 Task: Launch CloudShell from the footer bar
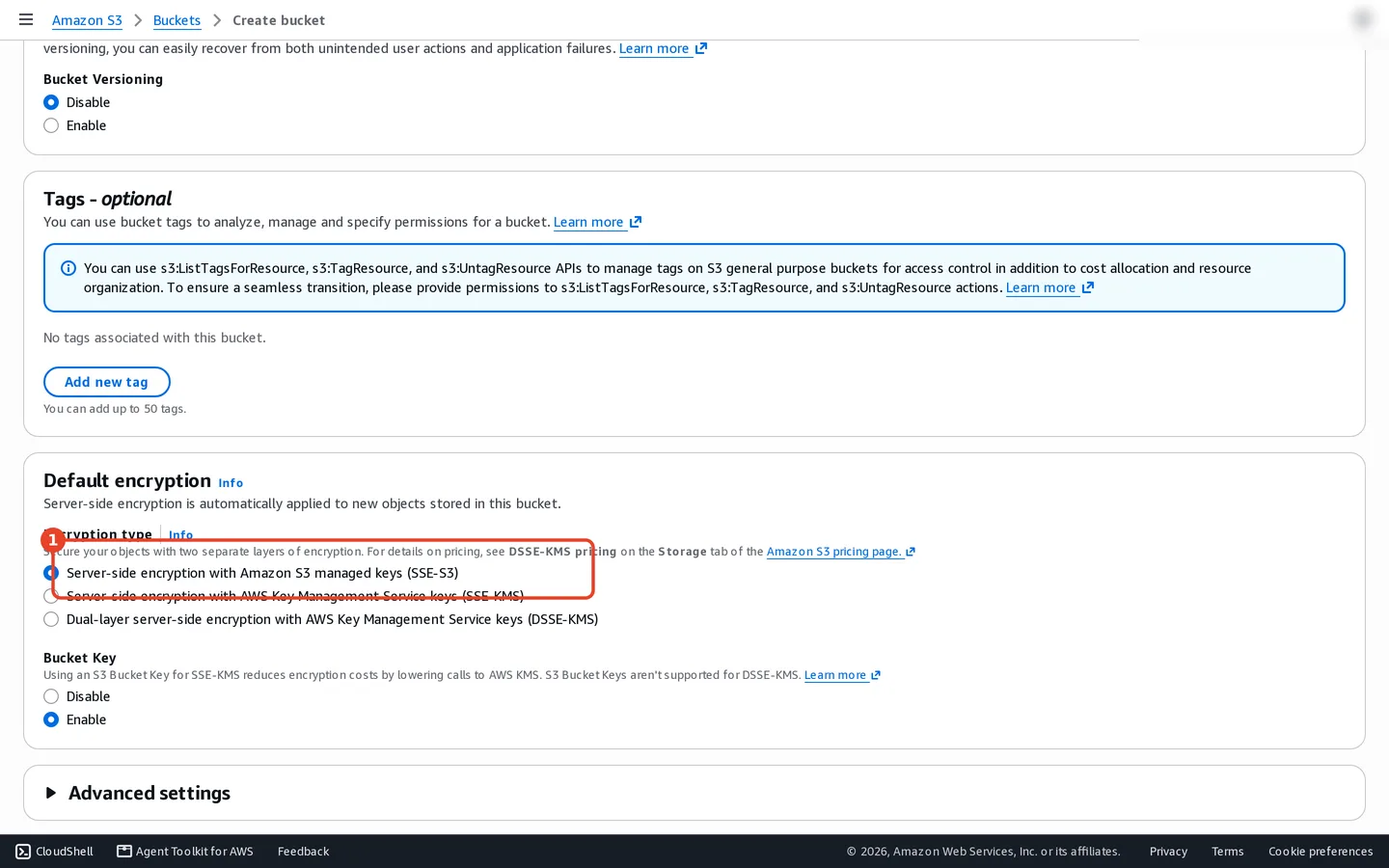55,852
